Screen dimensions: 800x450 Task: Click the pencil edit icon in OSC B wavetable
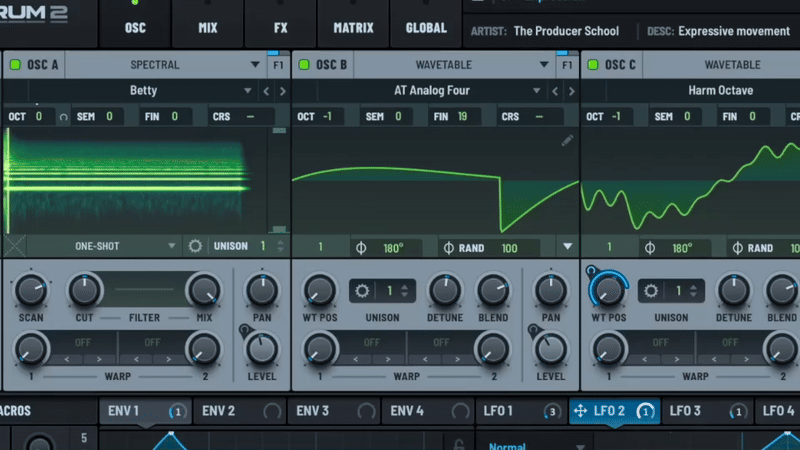click(x=567, y=141)
